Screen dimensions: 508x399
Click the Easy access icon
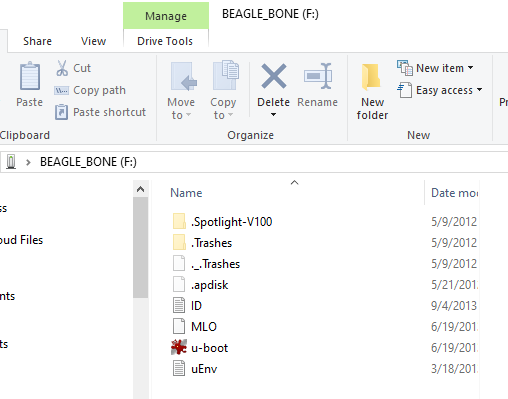pos(405,90)
